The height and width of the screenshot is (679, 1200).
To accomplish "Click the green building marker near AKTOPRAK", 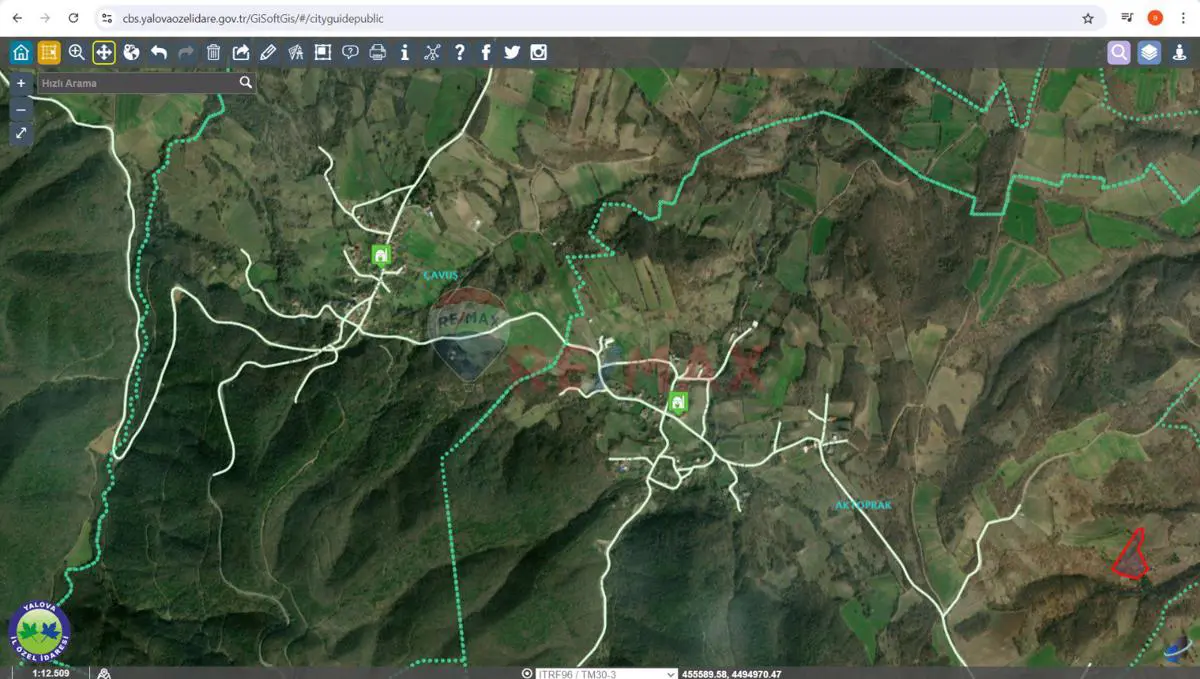I will [x=678, y=402].
